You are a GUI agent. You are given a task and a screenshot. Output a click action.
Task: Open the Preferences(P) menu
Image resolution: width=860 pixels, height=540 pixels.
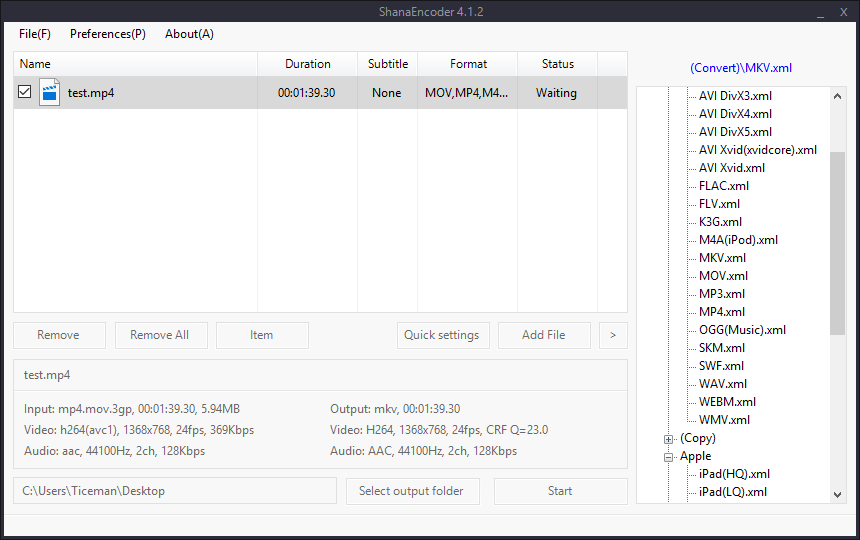(108, 34)
